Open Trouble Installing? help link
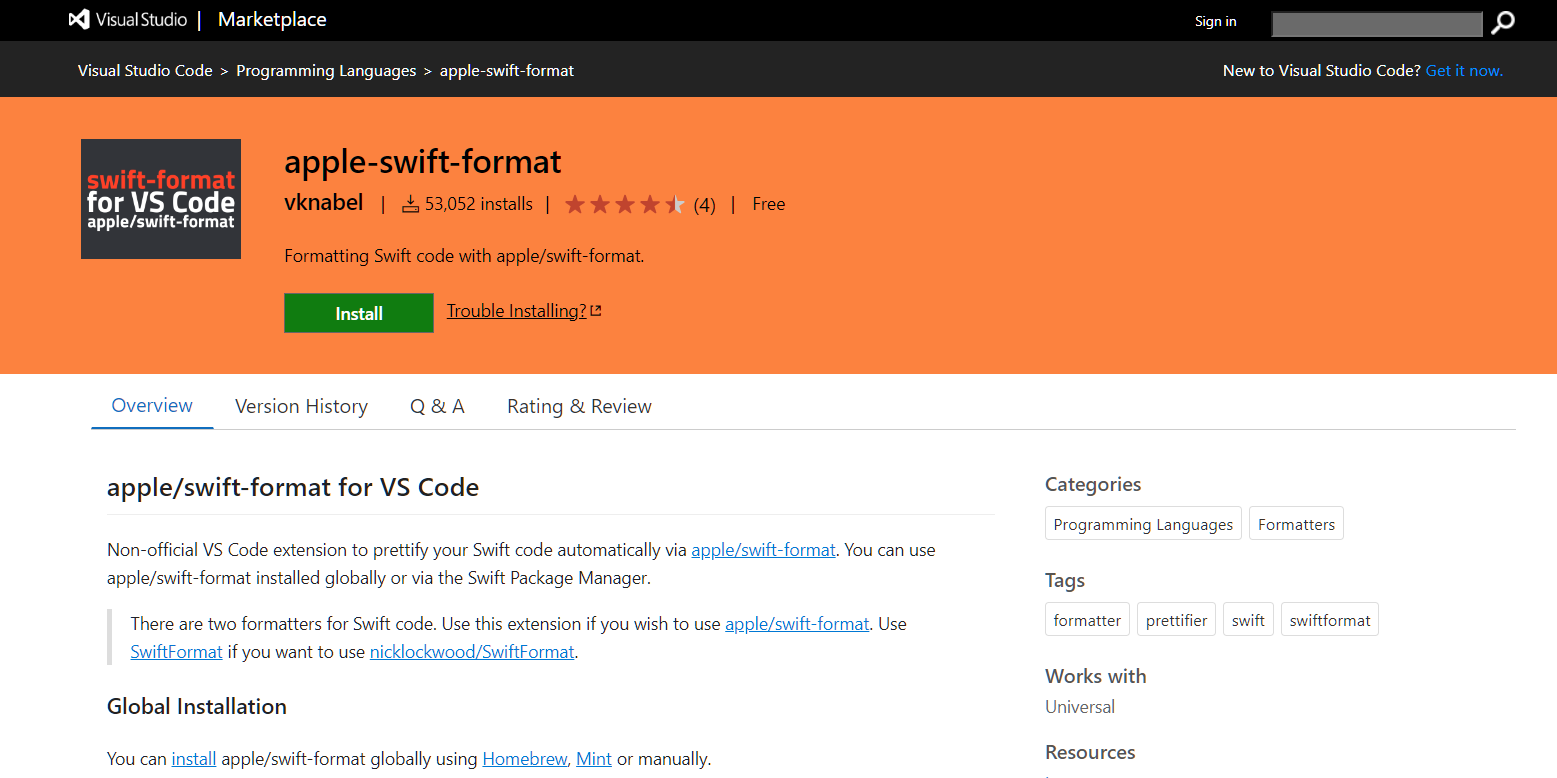Image resolution: width=1557 pixels, height=778 pixels. 516,311
